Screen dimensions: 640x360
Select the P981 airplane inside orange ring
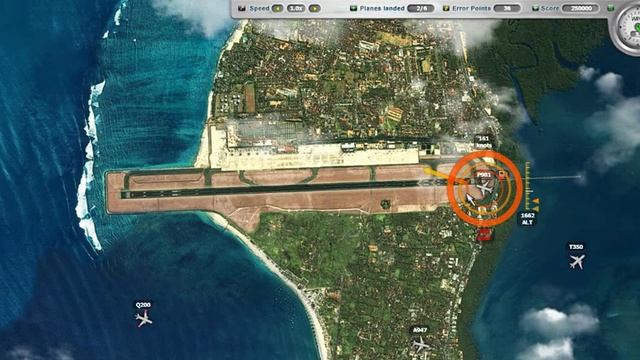[484, 189]
